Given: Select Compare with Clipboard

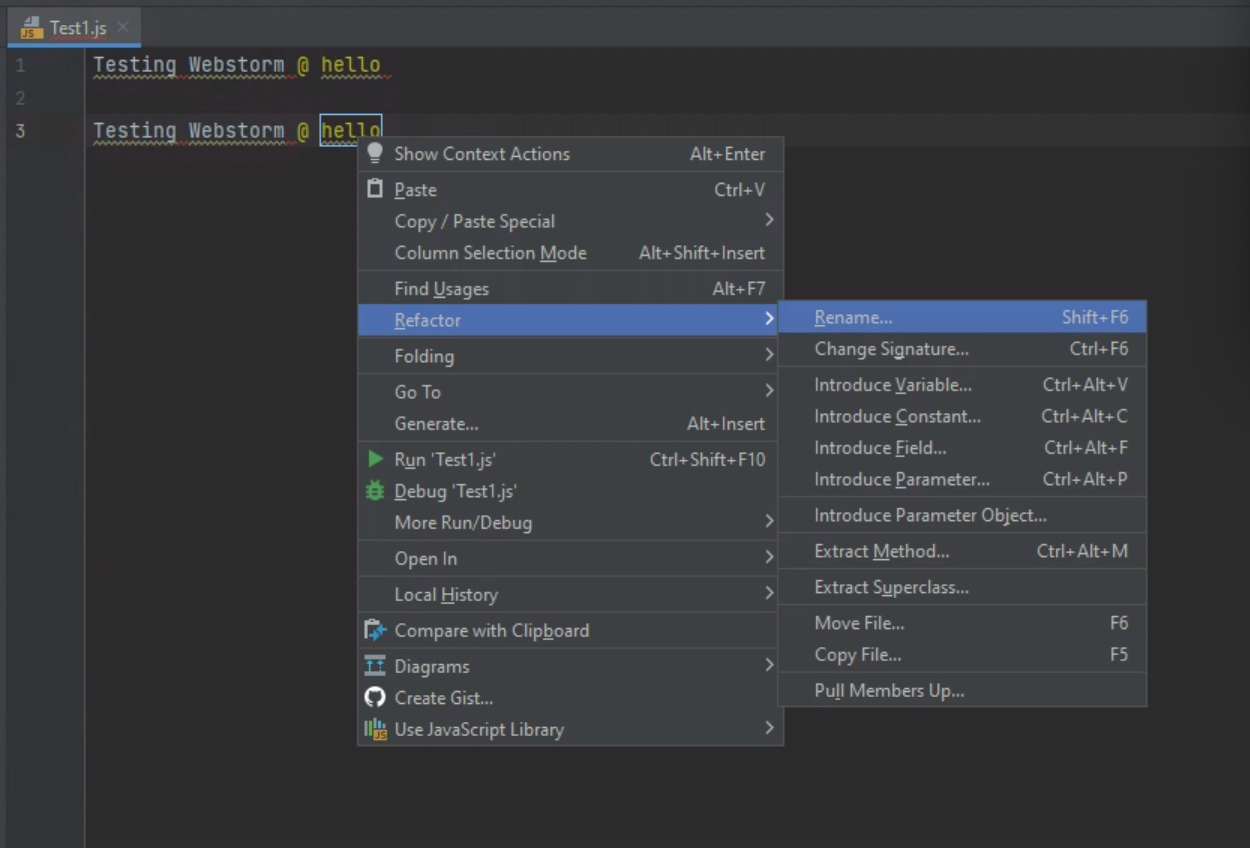Looking at the screenshot, I should tap(570, 630).
